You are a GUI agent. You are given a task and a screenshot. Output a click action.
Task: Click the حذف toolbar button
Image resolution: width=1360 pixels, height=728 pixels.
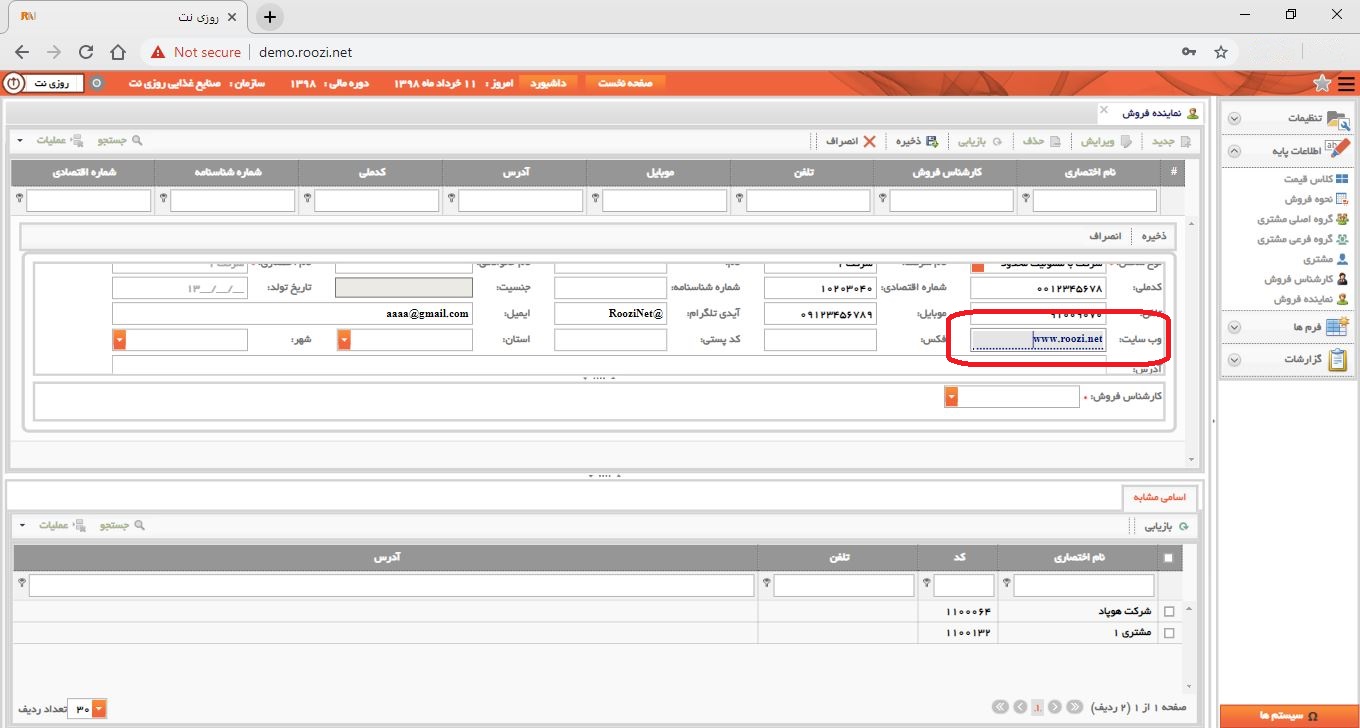point(1041,142)
